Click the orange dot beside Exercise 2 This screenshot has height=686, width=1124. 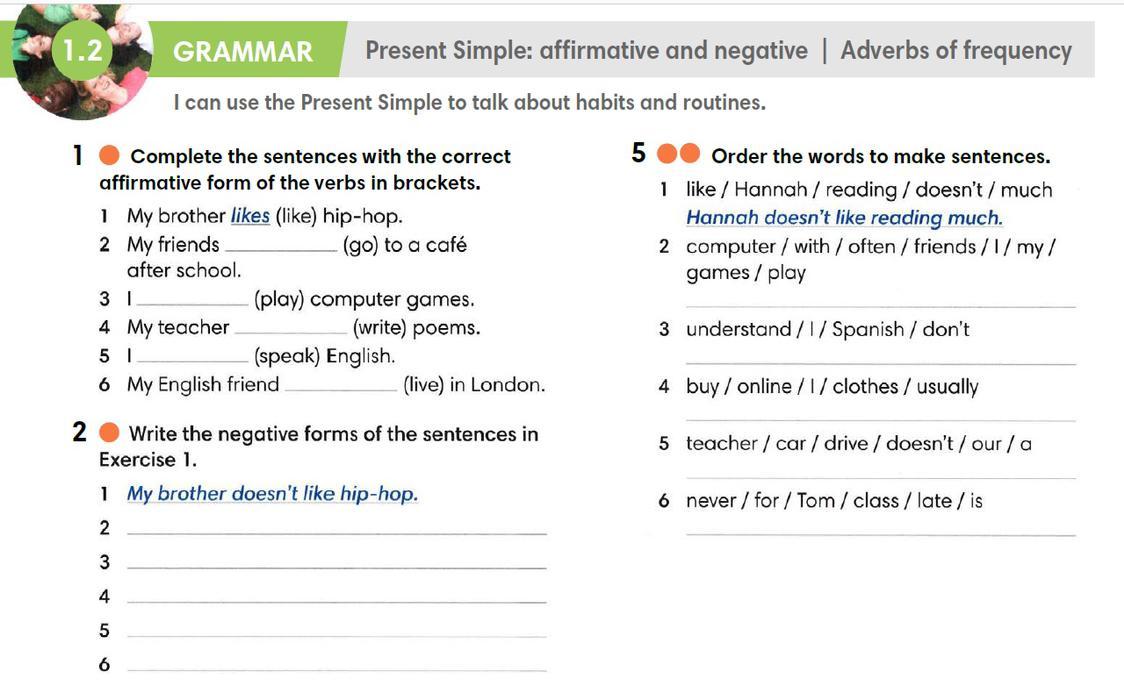coord(110,433)
